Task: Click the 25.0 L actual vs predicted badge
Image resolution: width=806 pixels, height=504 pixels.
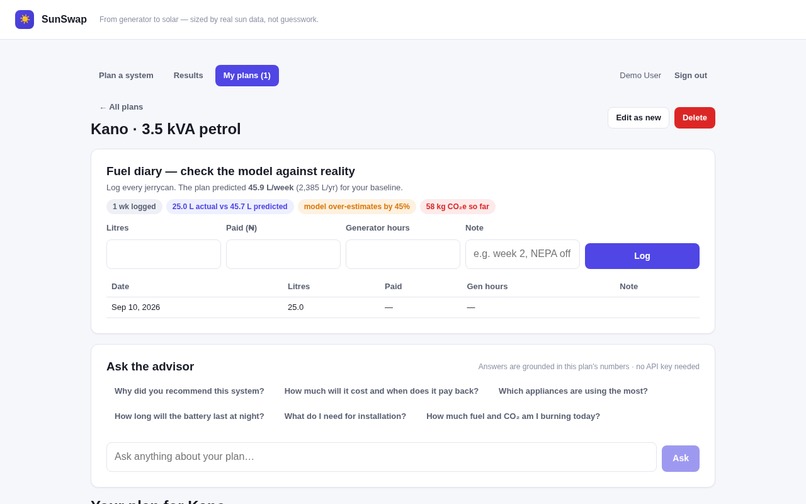Action: point(230,207)
